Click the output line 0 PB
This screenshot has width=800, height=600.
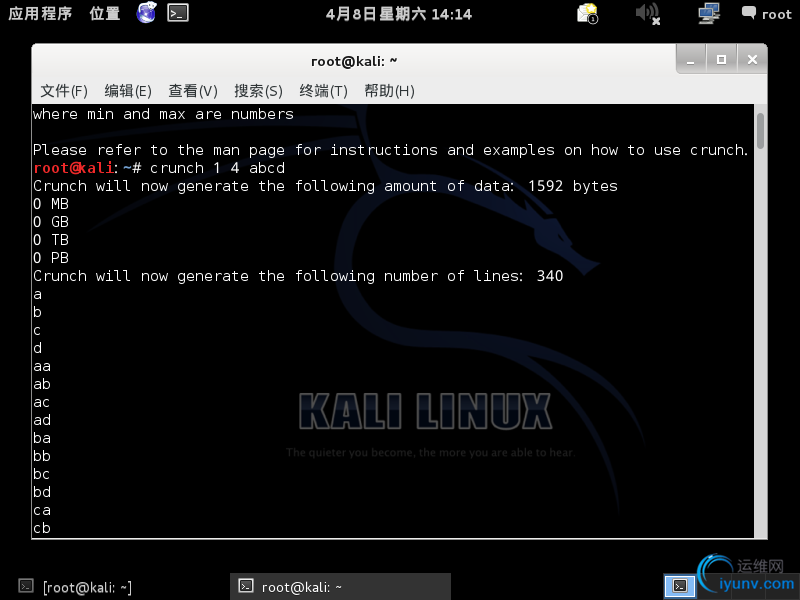point(51,258)
